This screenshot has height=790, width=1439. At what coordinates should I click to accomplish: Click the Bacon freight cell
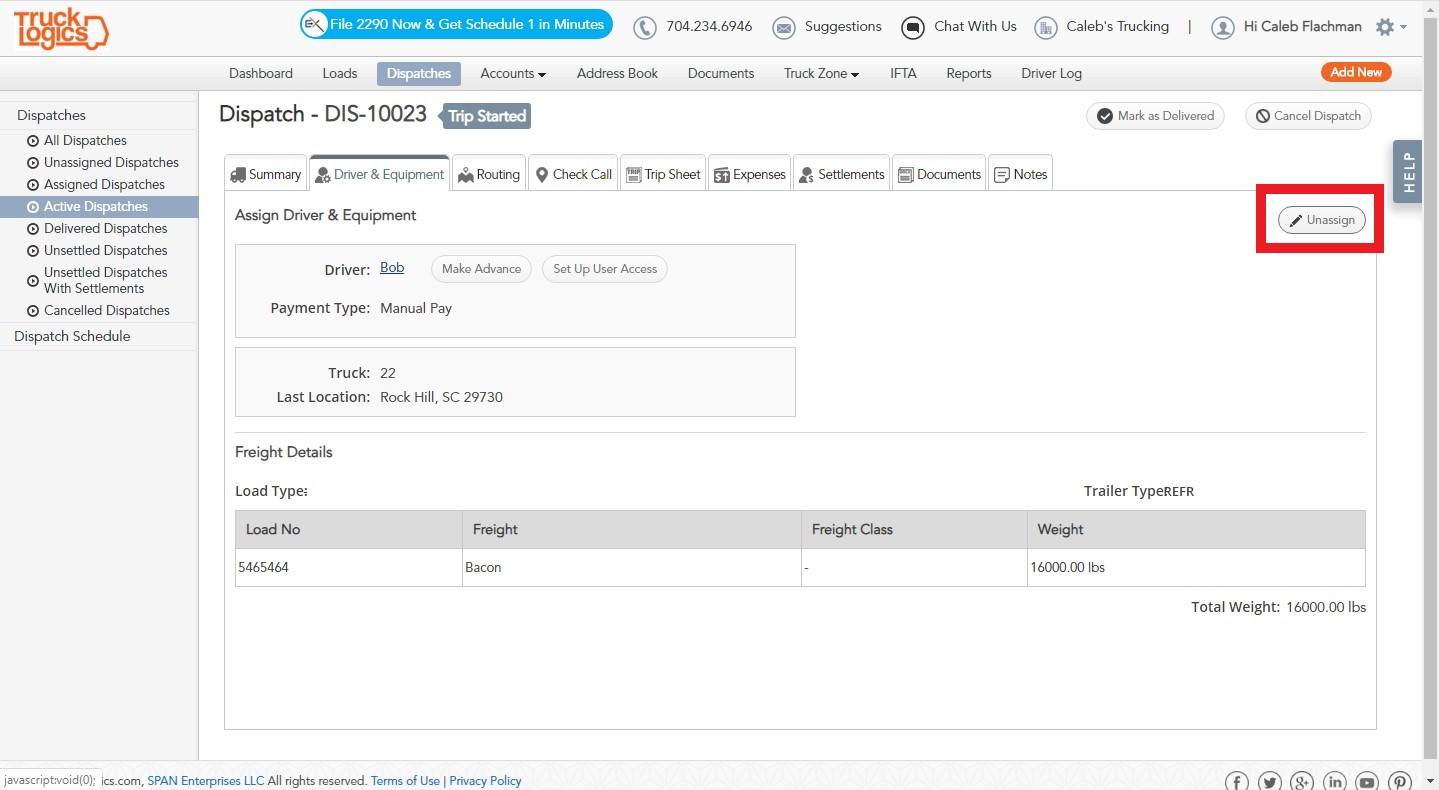[632, 567]
